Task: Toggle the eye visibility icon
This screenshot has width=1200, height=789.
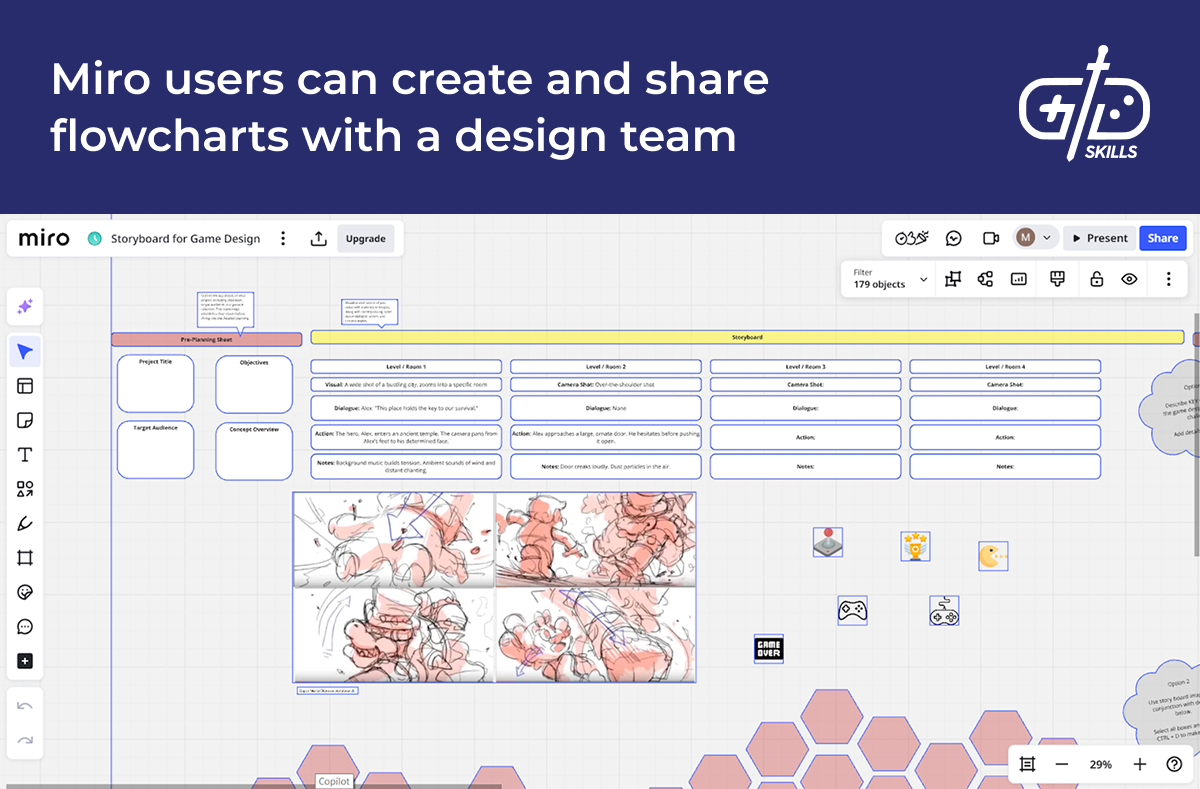Action: tap(1129, 279)
